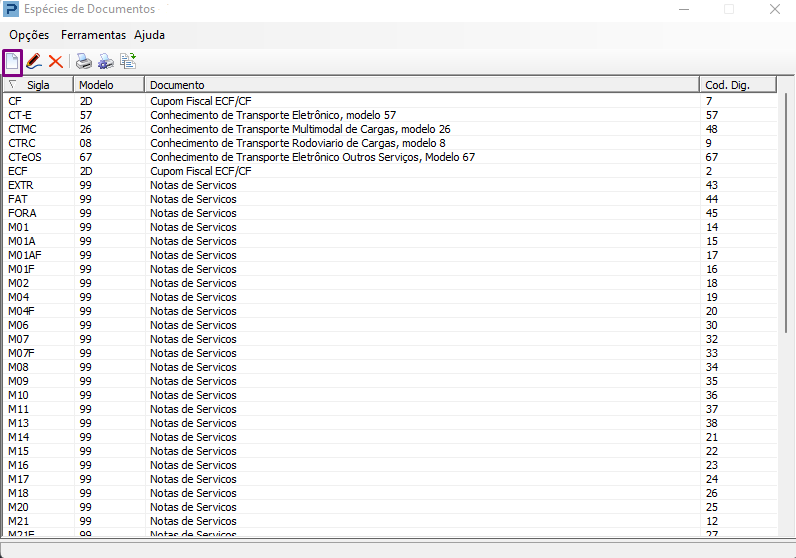Select the ECF Cupom Fiscal row
This screenshot has width=796, height=558.
pyautogui.click(x=390, y=171)
